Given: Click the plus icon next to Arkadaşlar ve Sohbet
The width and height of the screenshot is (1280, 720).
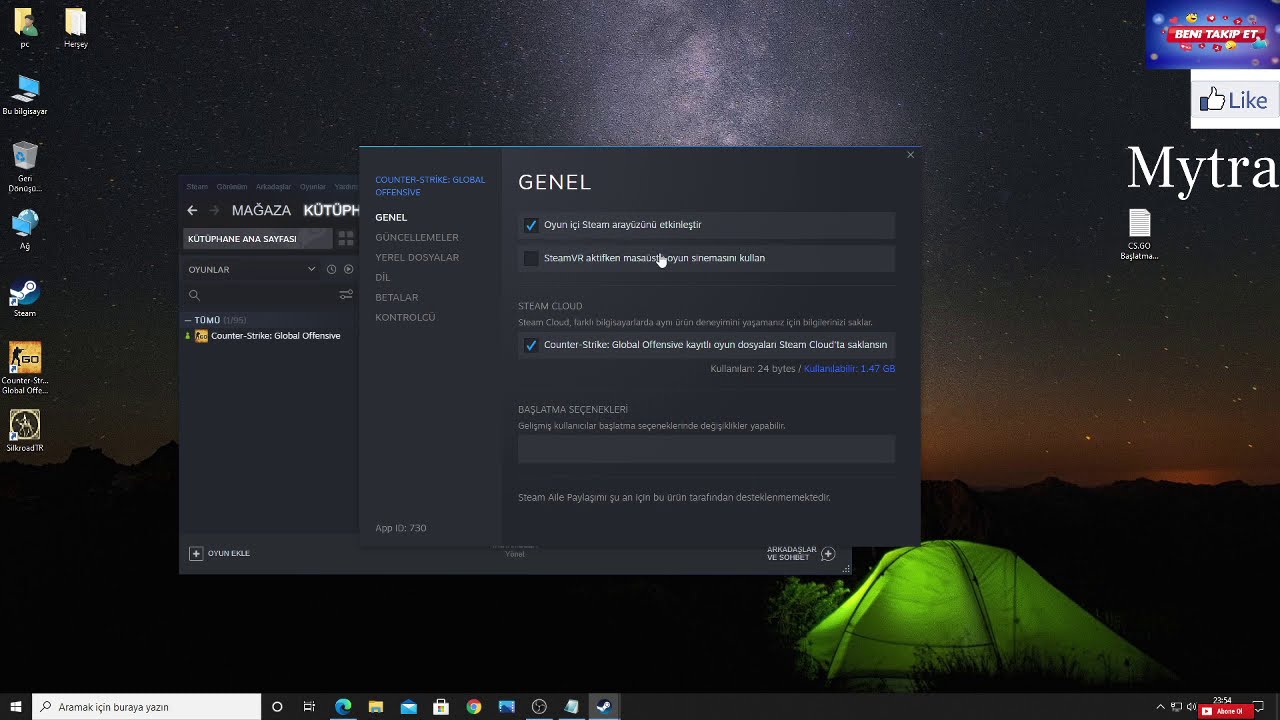Looking at the screenshot, I should click(x=828, y=553).
